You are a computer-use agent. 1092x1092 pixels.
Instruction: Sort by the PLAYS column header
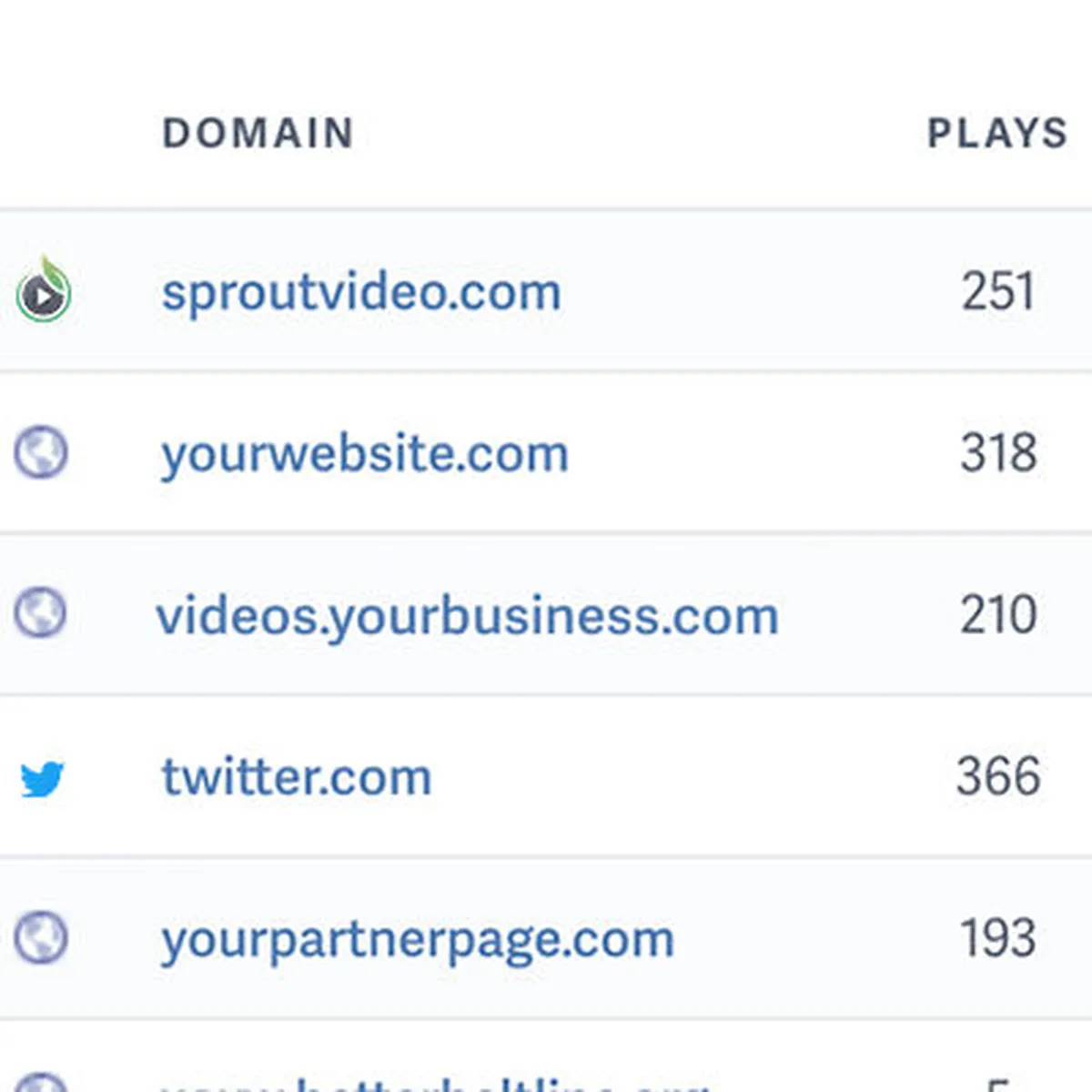pyautogui.click(x=996, y=134)
